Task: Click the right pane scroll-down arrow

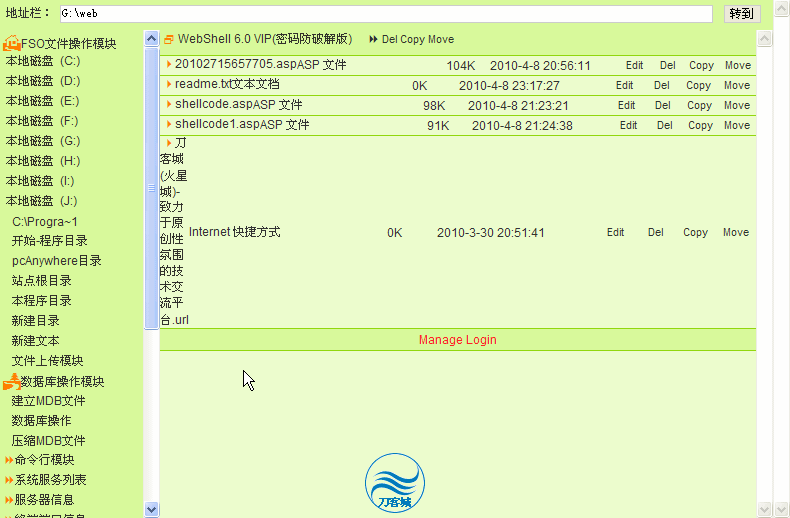Action: (764, 509)
